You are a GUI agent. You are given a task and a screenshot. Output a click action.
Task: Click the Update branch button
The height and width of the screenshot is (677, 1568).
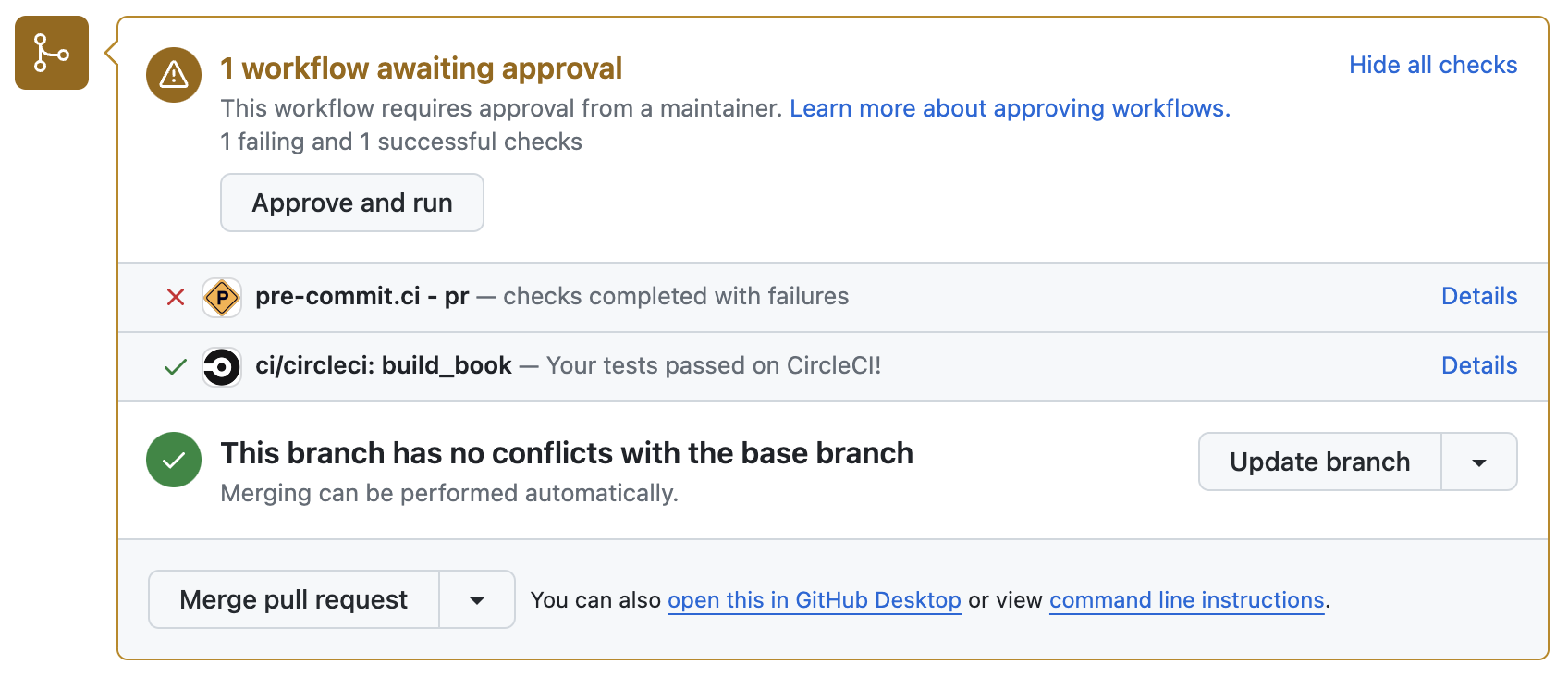(1320, 462)
